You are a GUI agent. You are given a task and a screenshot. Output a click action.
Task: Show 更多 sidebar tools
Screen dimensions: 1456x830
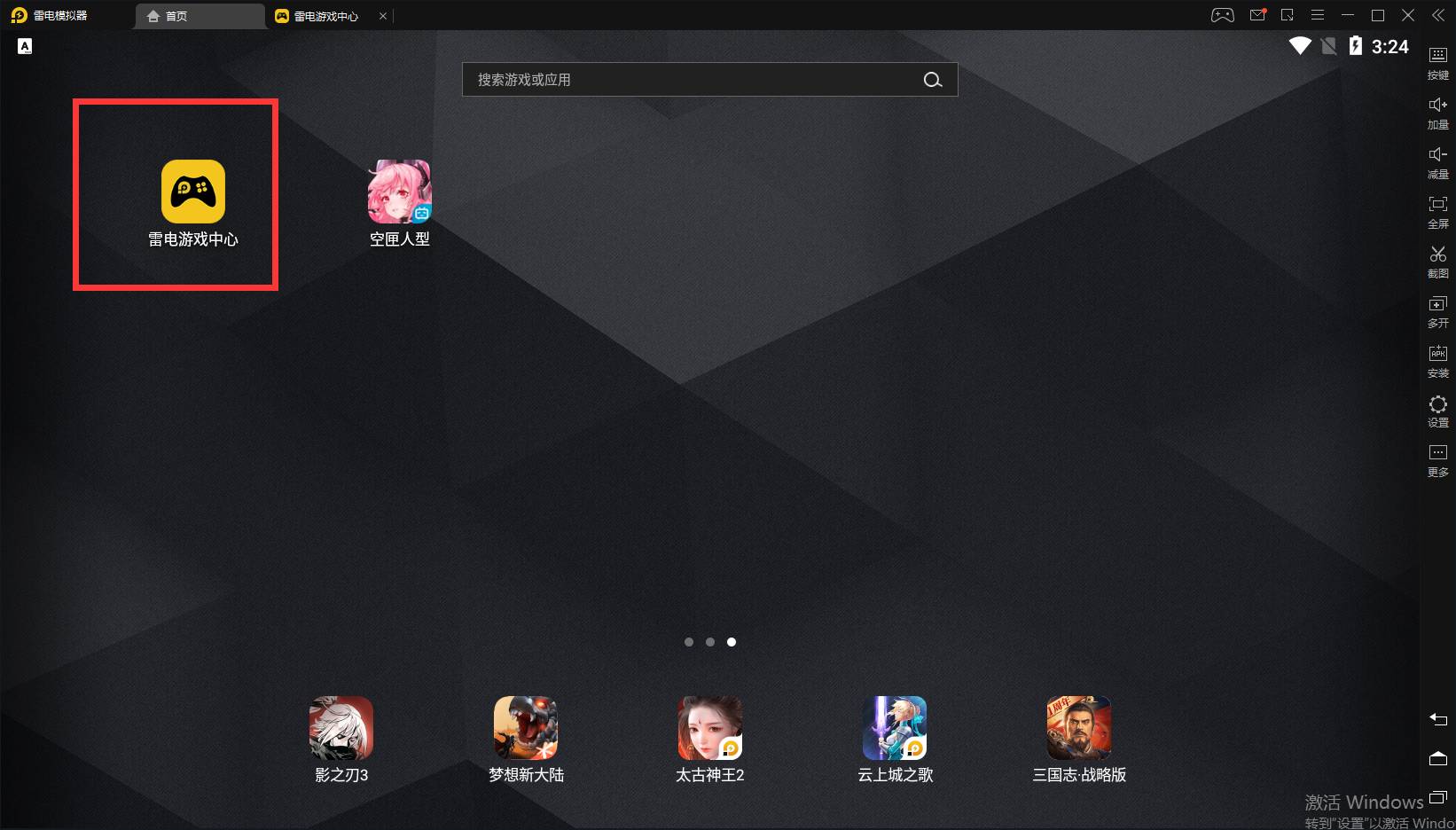point(1438,460)
